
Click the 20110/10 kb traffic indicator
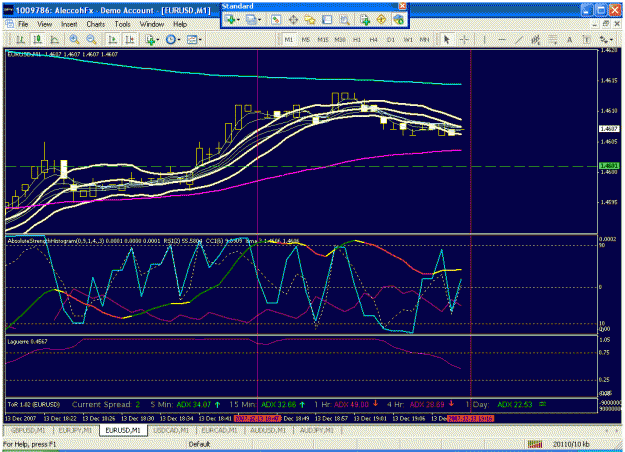(x=571, y=444)
